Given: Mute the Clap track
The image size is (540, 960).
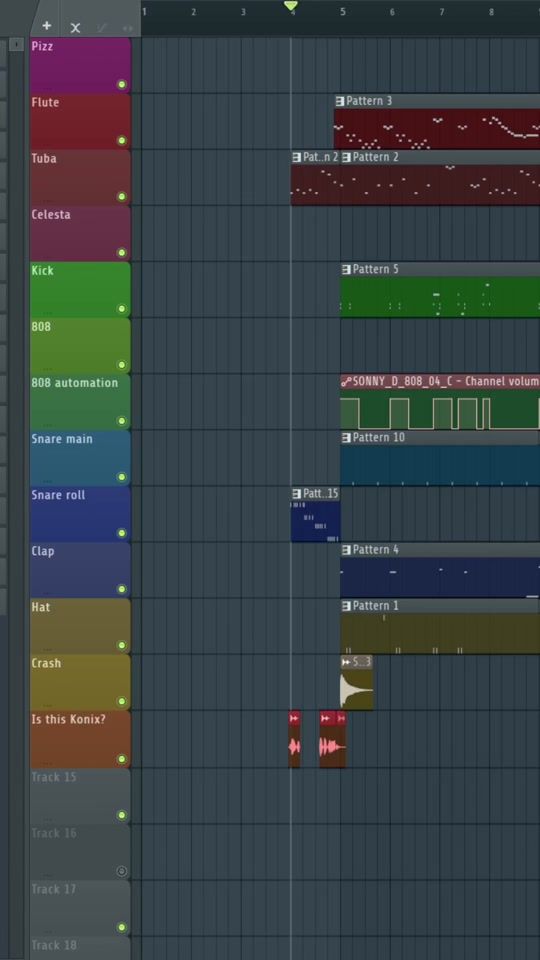Looking at the screenshot, I should click(121, 590).
